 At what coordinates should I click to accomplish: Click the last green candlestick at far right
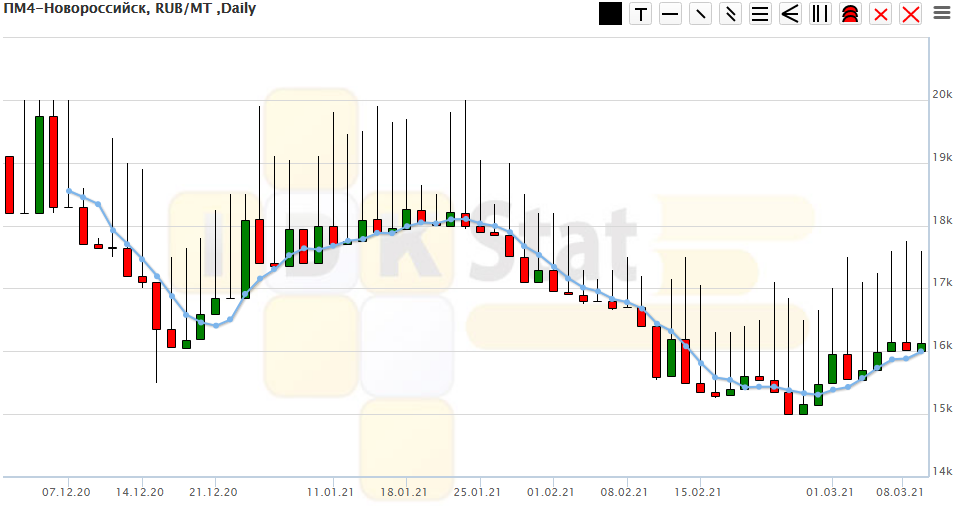click(x=921, y=348)
